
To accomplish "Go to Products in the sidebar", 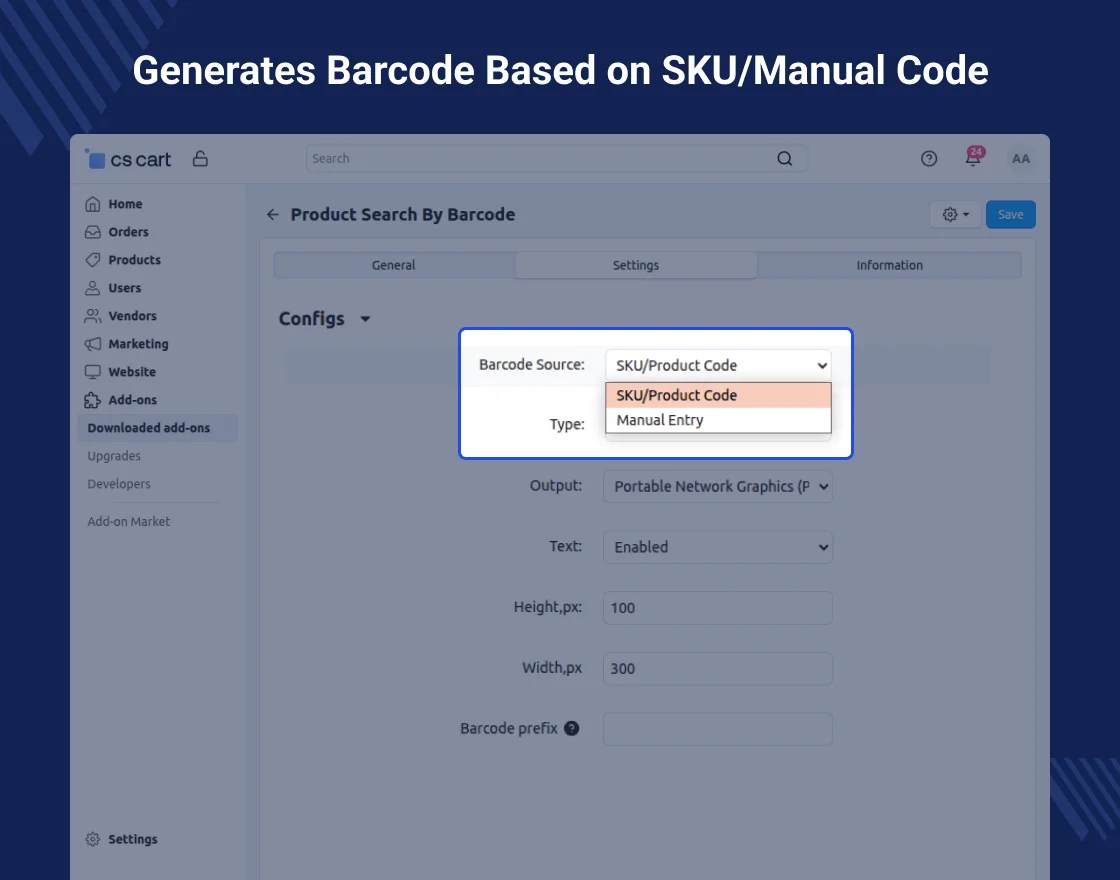I will [134, 260].
